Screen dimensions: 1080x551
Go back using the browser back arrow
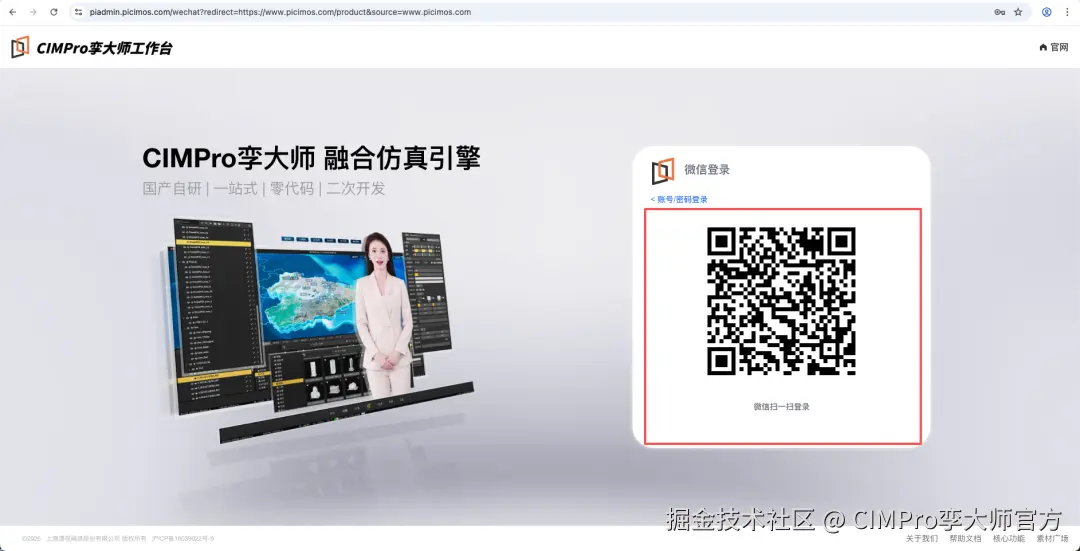click(x=12, y=12)
